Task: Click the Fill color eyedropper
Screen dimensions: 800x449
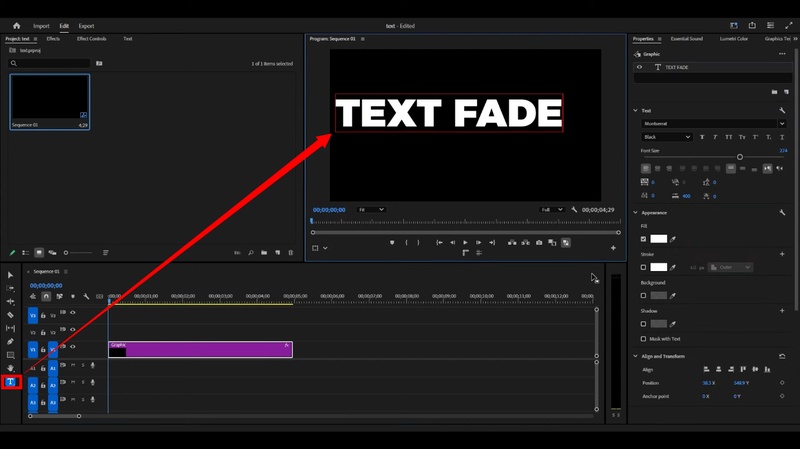Action: 673,239
